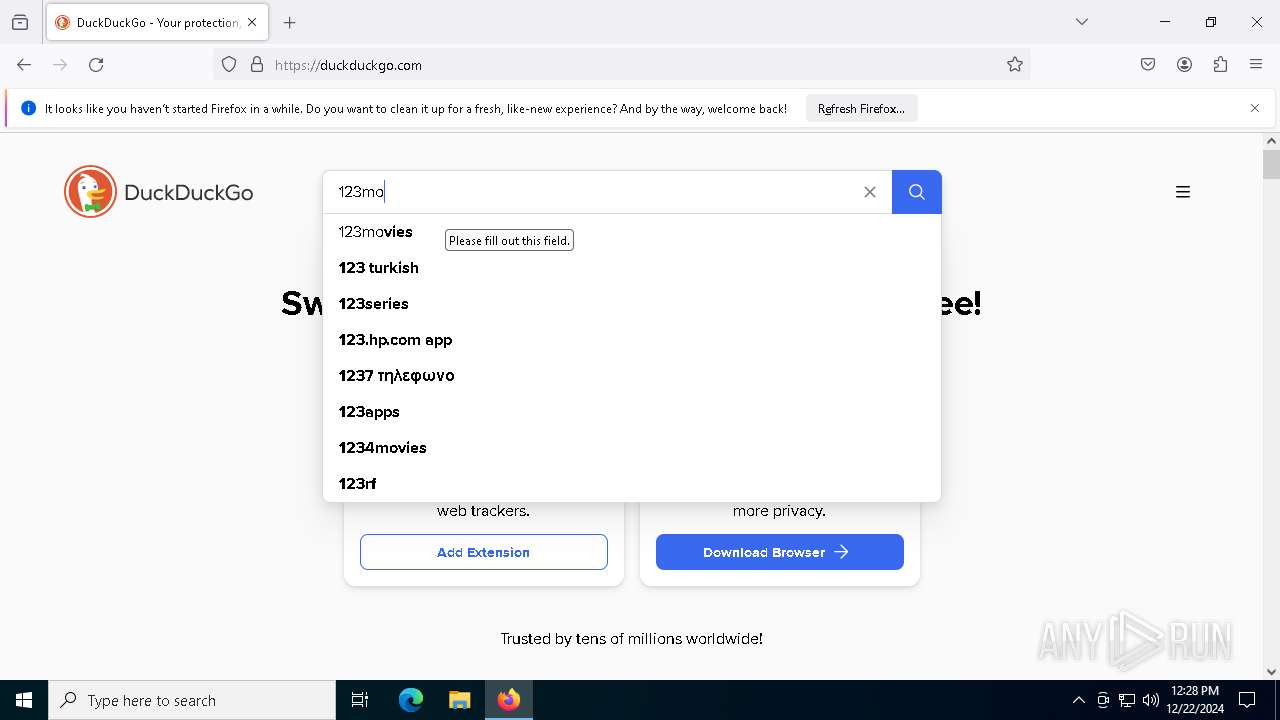The image size is (1280, 720).
Task: Click the page vertical scrollbar thumb
Action: point(1271,164)
